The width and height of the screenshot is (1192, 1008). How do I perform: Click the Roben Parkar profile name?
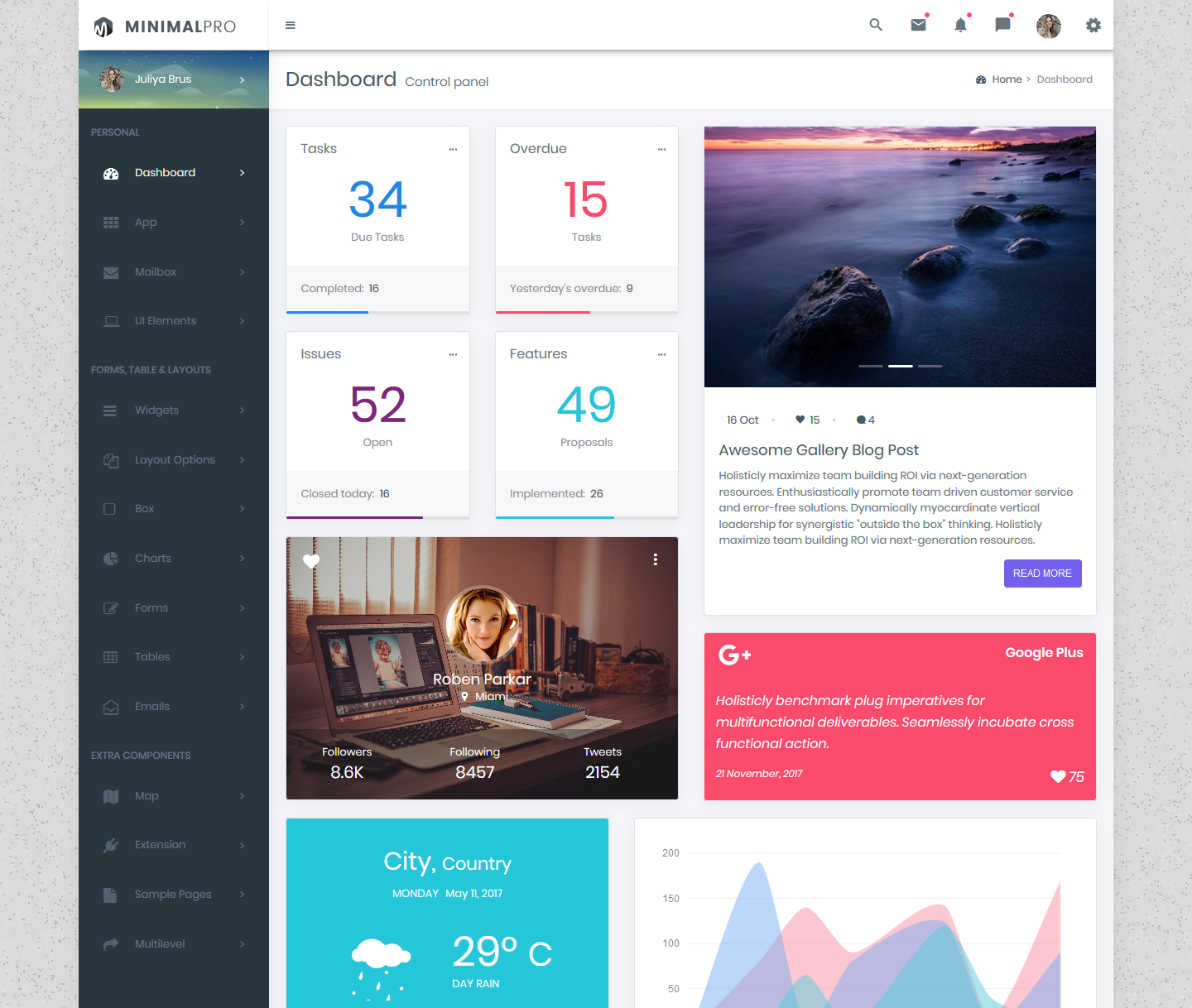pos(482,679)
